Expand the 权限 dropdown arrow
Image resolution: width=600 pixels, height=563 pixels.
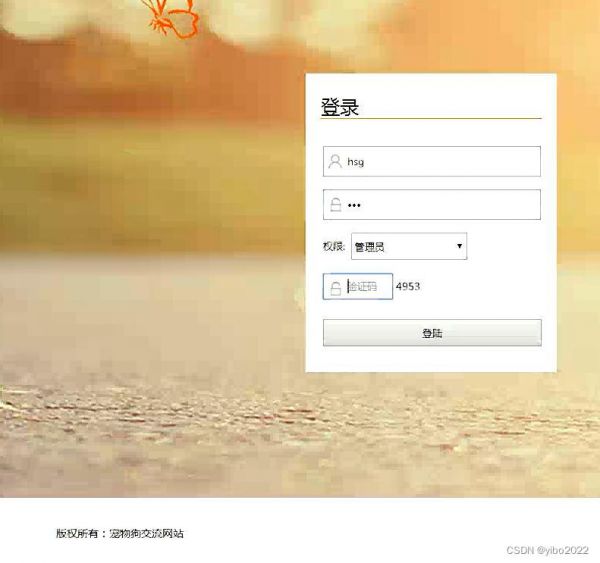click(x=459, y=246)
